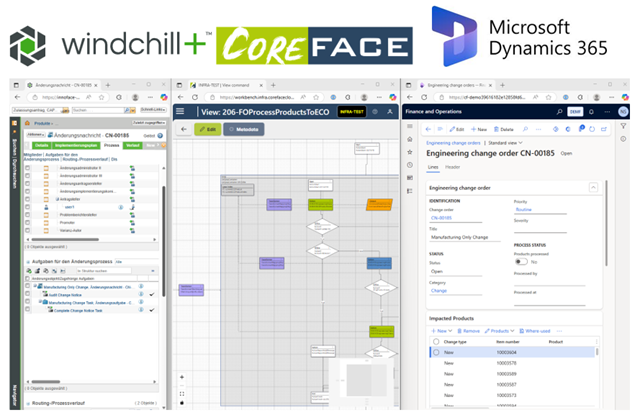This screenshot has height=415, width=640.
Task: Open the Schnell-Links dropdown
Action: click(x=153, y=110)
